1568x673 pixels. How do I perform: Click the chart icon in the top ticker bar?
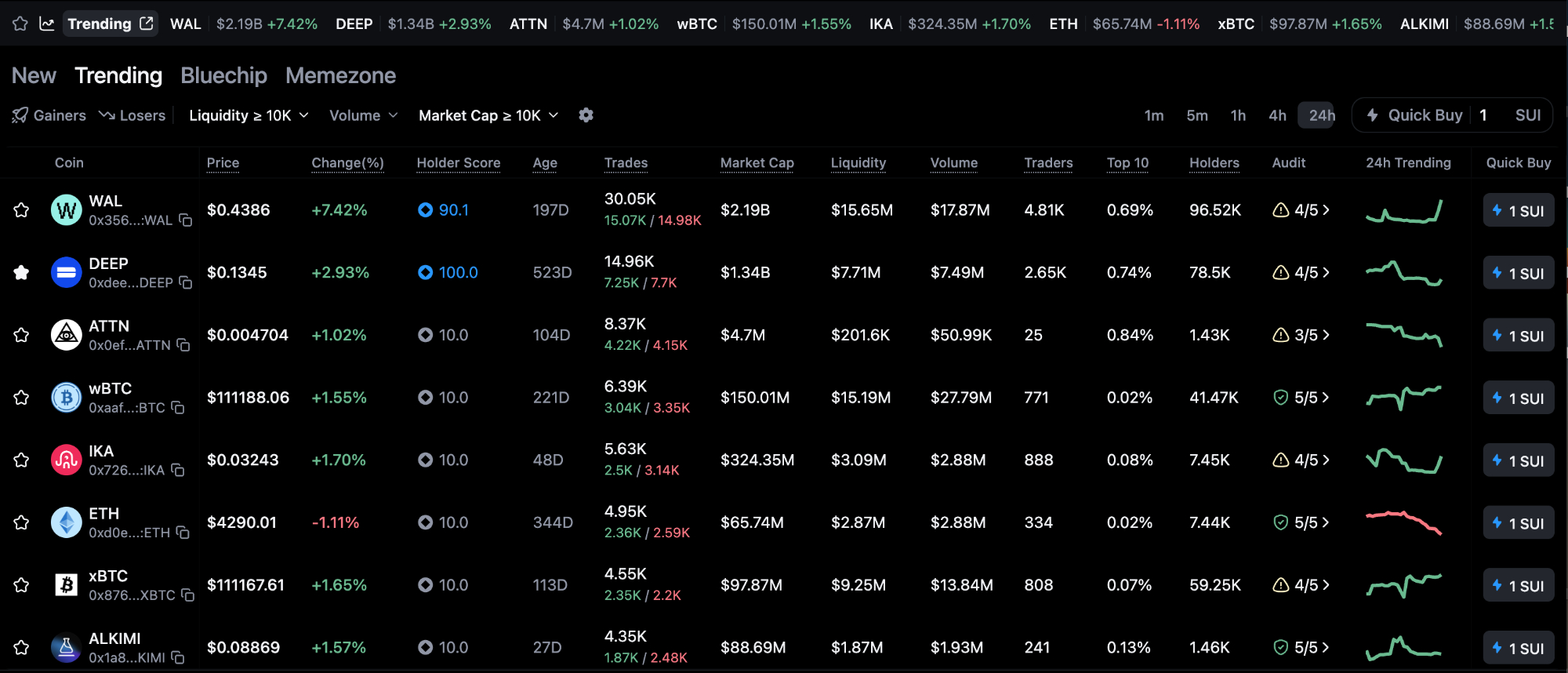click(x=47, y=24)
